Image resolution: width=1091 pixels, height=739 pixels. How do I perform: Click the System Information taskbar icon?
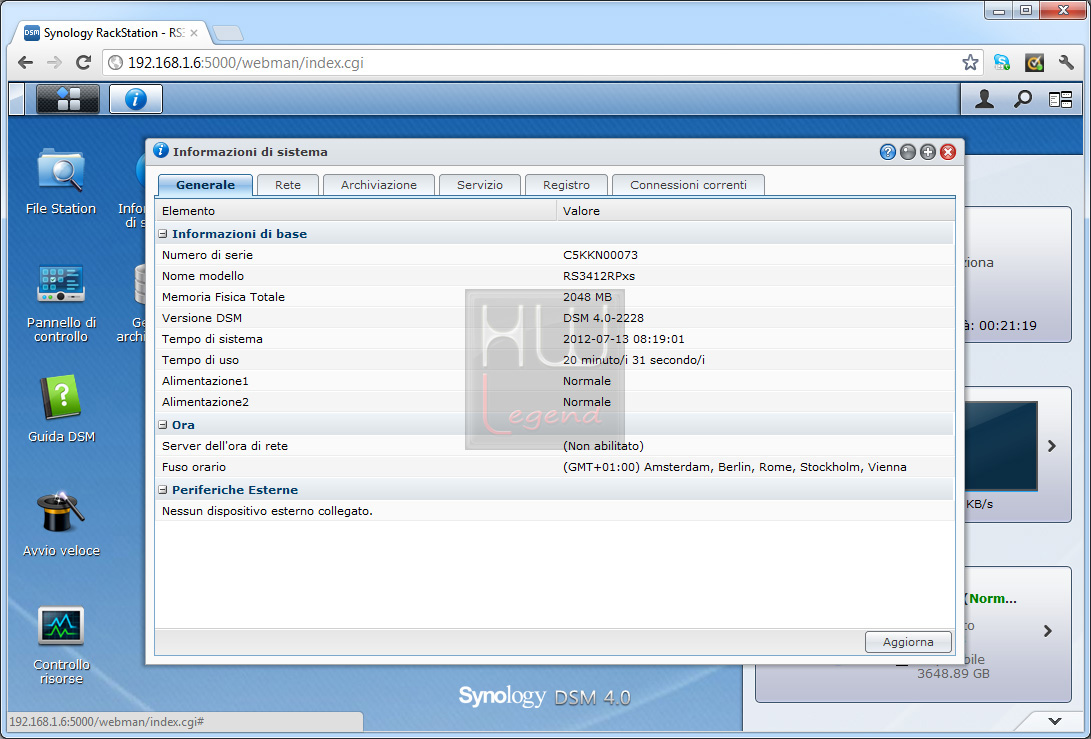136,99
